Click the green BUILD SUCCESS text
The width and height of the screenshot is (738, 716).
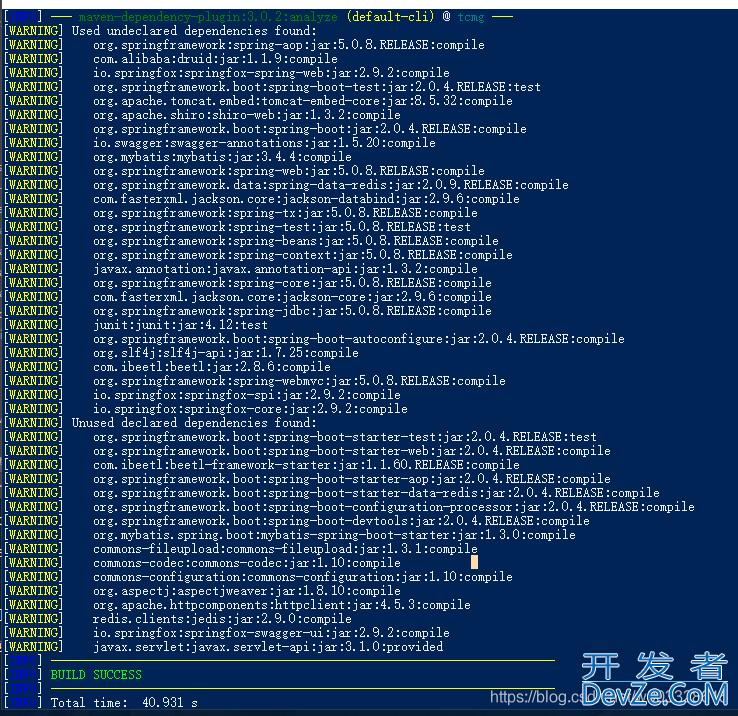click(96, 675)
